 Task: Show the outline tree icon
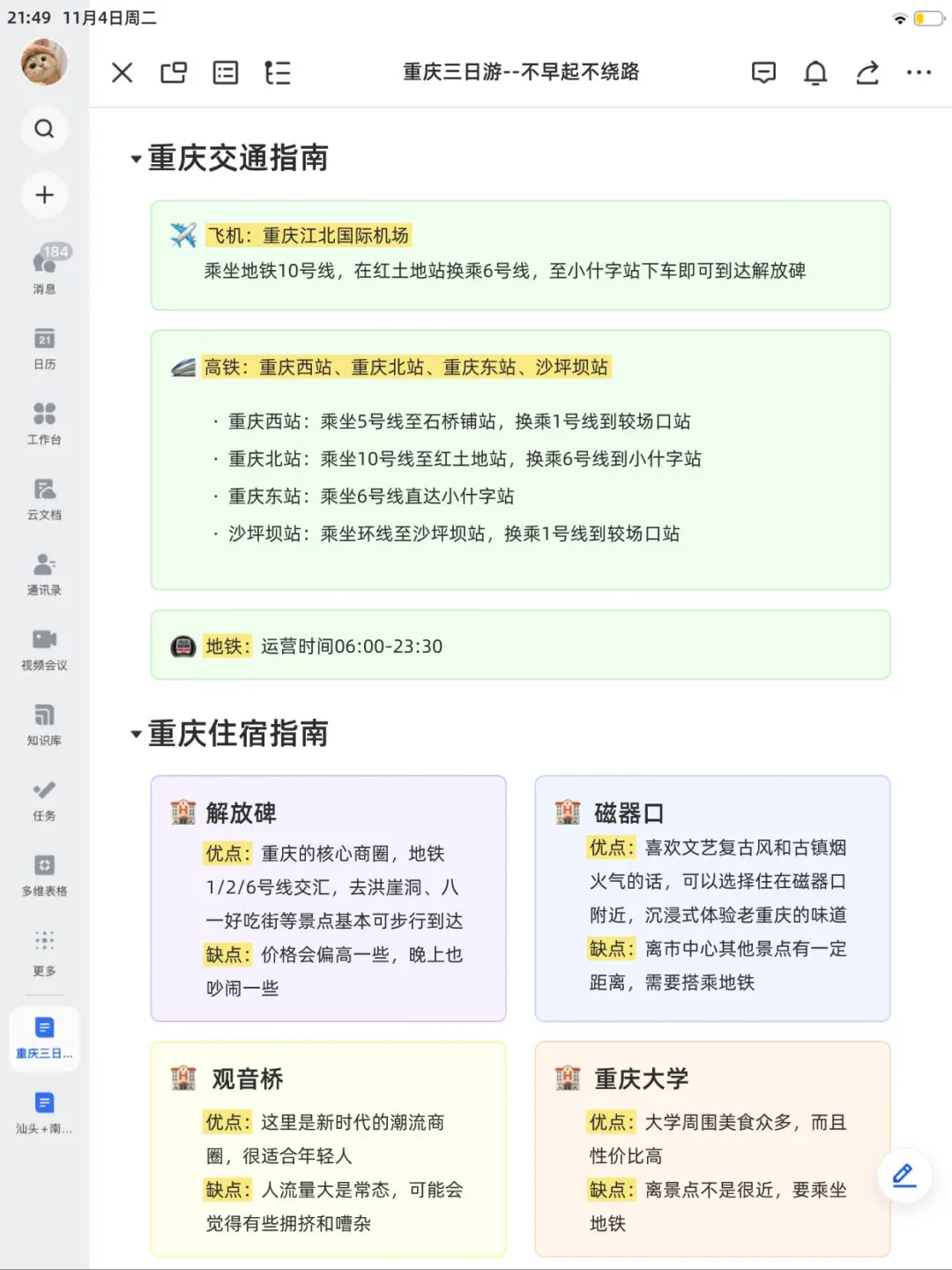tap(278, 72)
